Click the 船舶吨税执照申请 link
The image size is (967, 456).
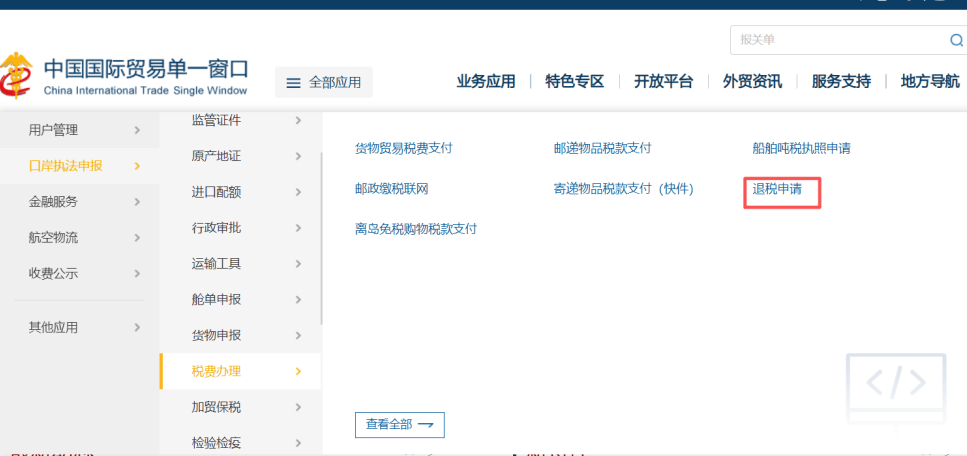click(x=802, y=149)
